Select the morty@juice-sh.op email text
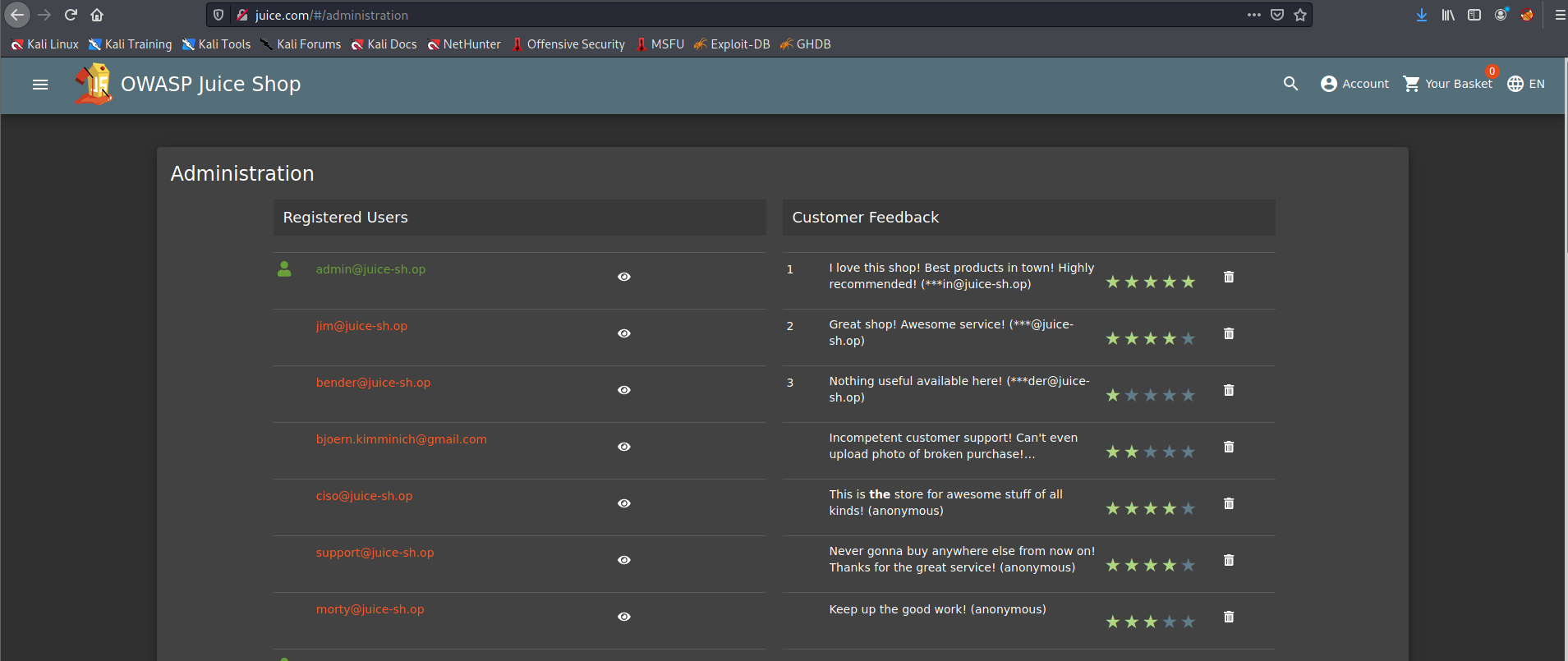 [370, 609]
